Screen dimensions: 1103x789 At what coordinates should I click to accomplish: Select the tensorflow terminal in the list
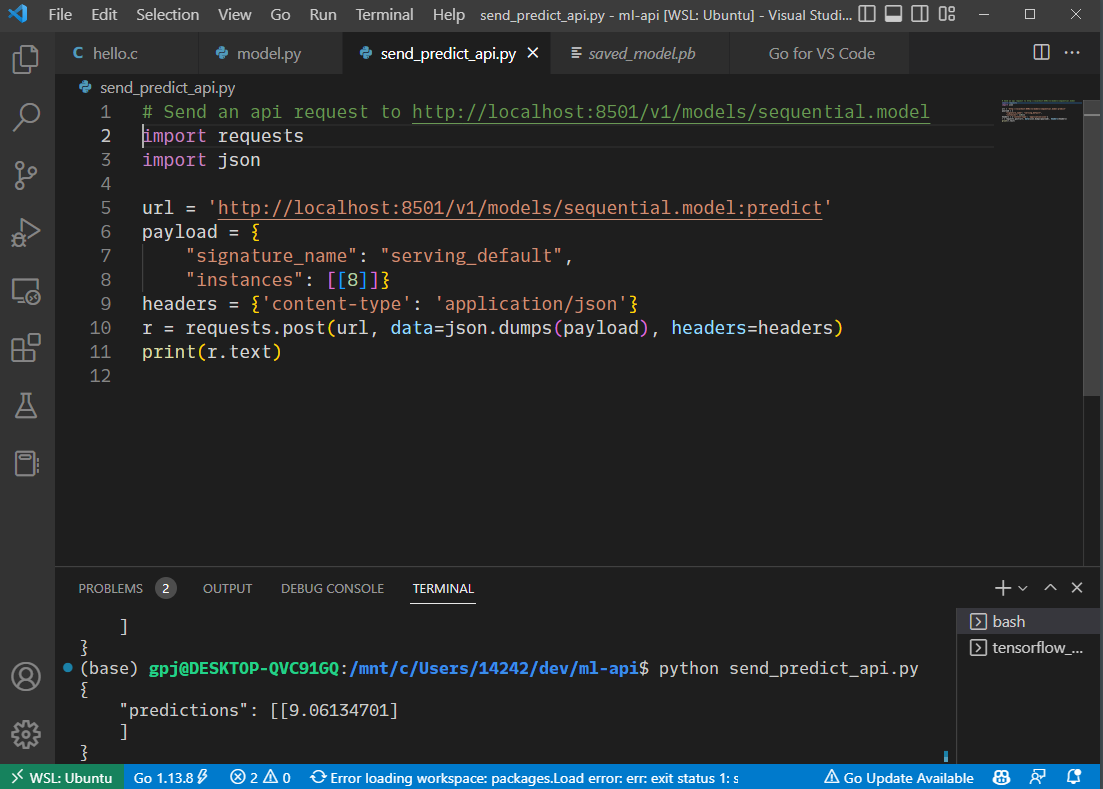1029,647
